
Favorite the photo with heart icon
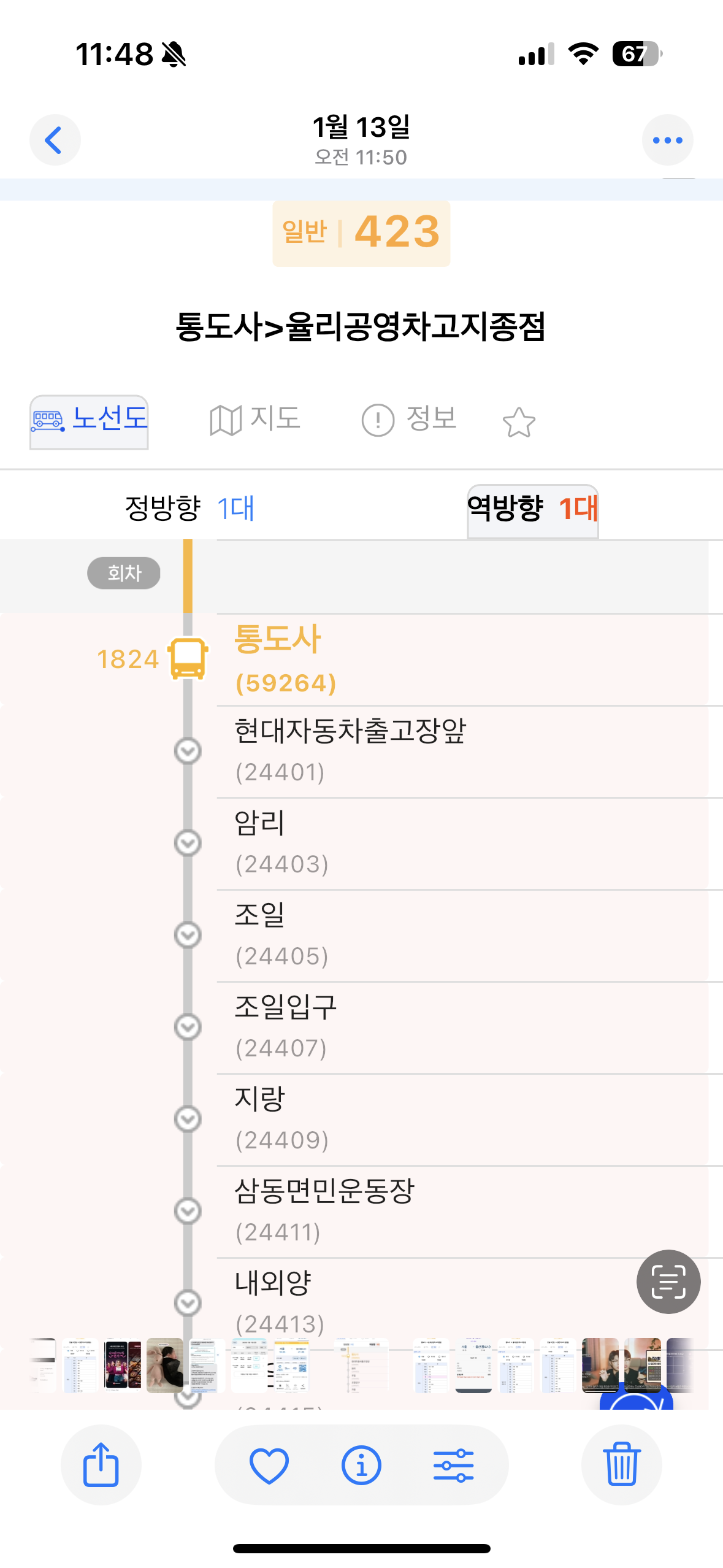(269, 1464)
